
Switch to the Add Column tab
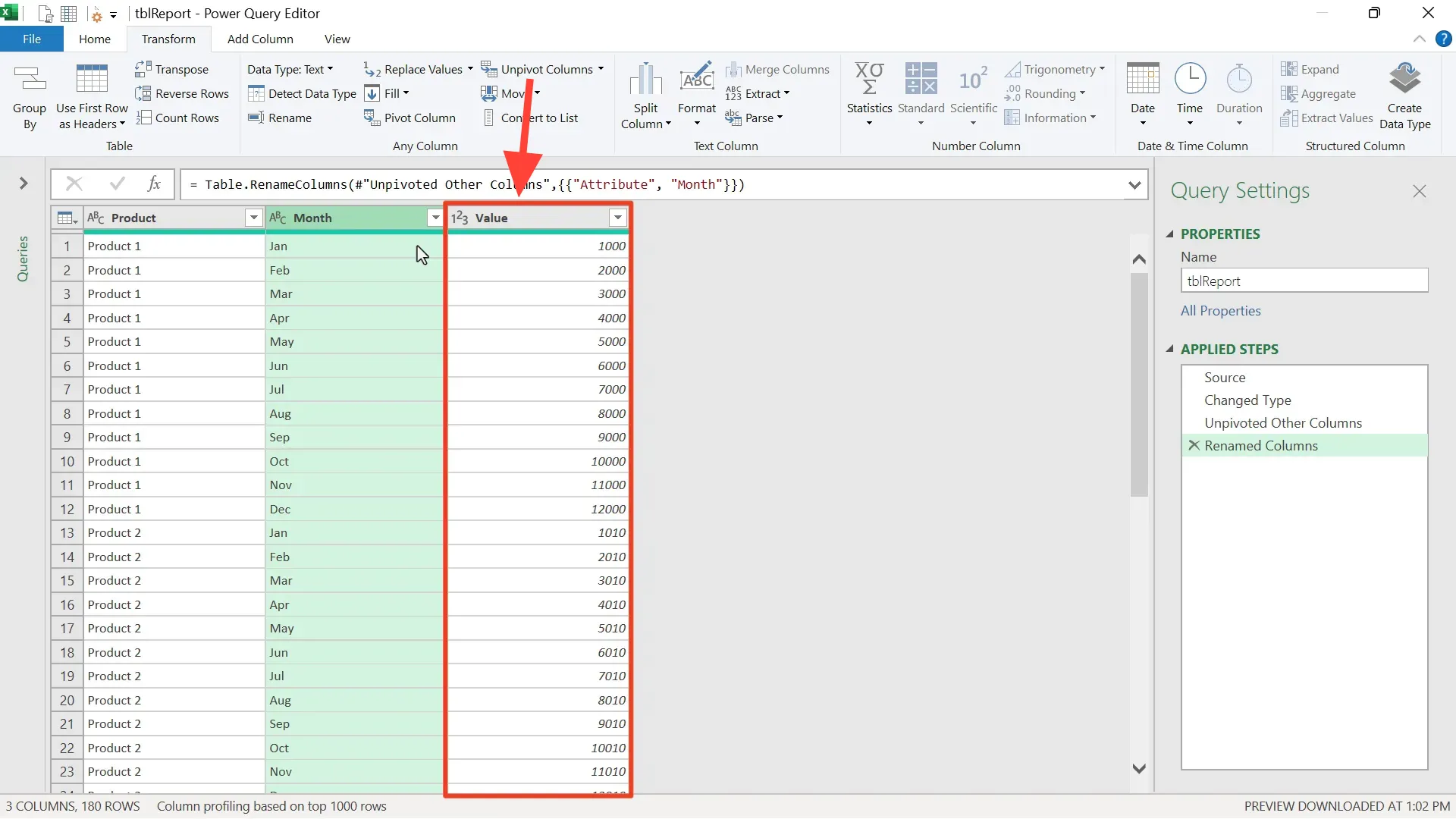click(260, 39)
